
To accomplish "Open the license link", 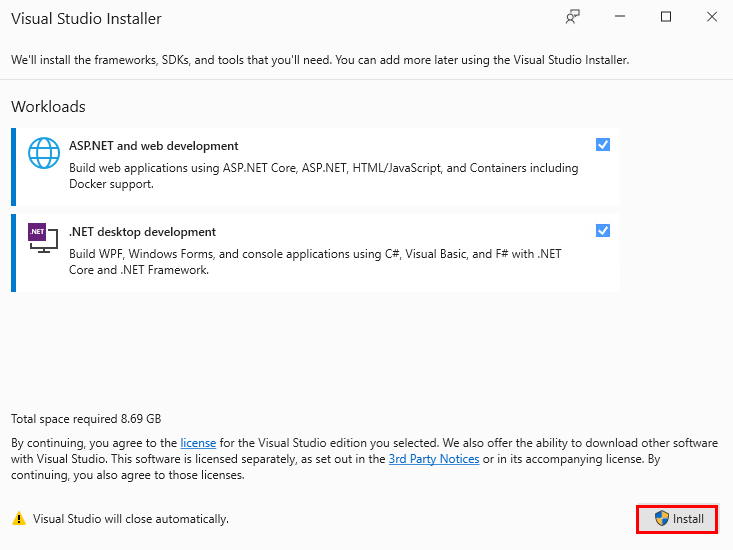I will click(x=198, y=443).
